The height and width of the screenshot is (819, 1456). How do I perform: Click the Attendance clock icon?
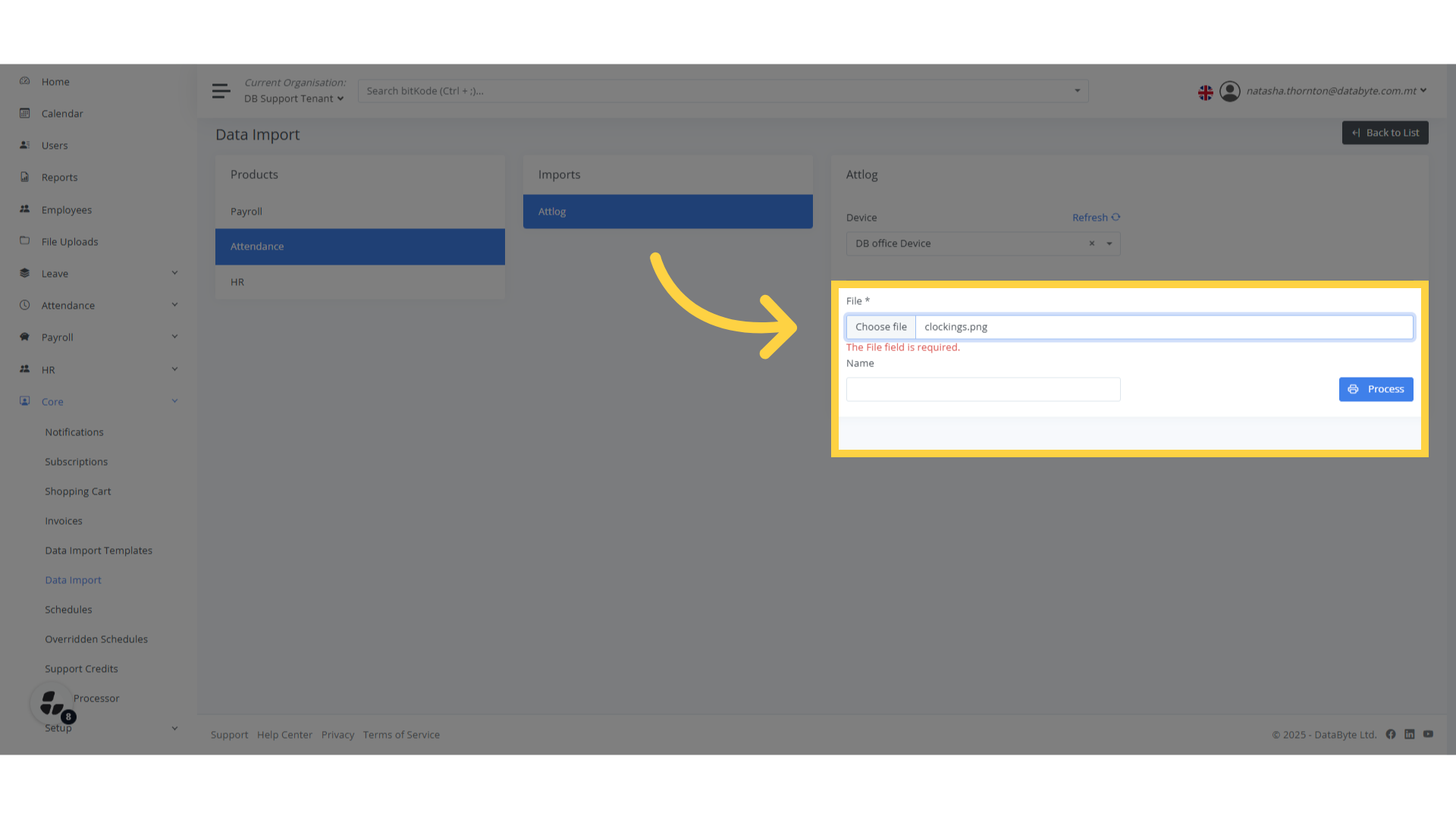[24, 305]
